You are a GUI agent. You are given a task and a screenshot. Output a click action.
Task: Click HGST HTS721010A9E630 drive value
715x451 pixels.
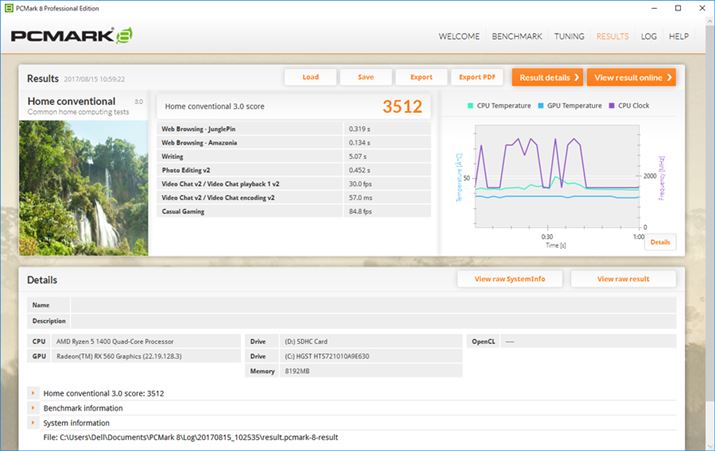327,356
